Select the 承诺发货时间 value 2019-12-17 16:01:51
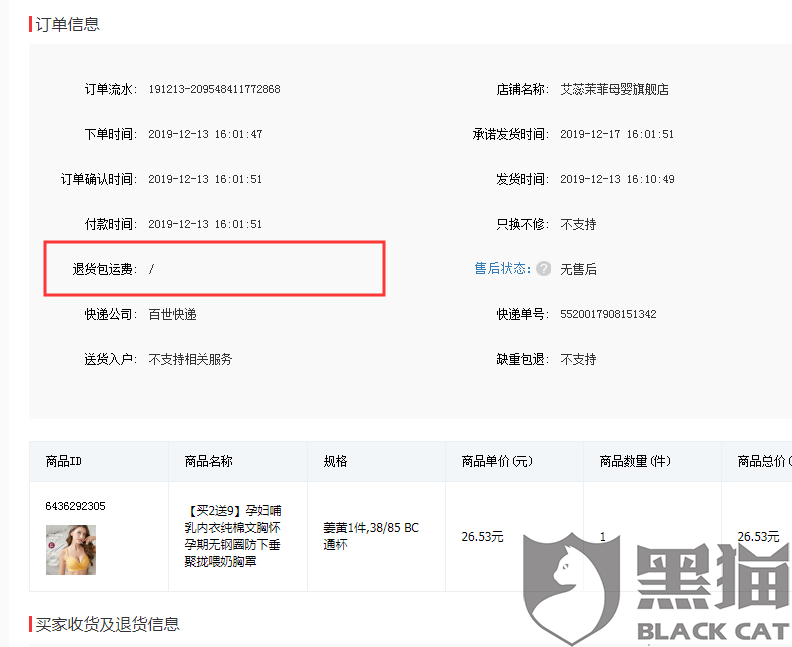The width and height of the screenshot is (792, 647). click(617, 134)
